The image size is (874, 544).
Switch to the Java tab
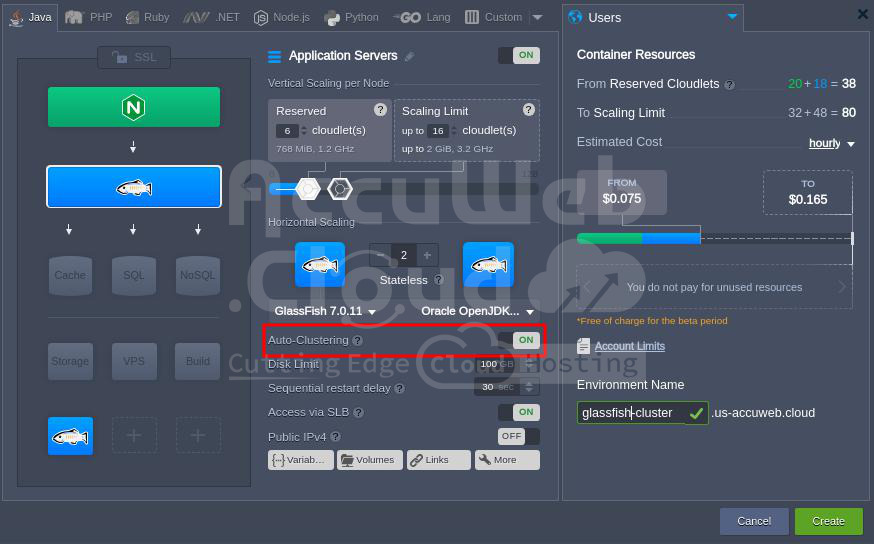pos(31,17)
